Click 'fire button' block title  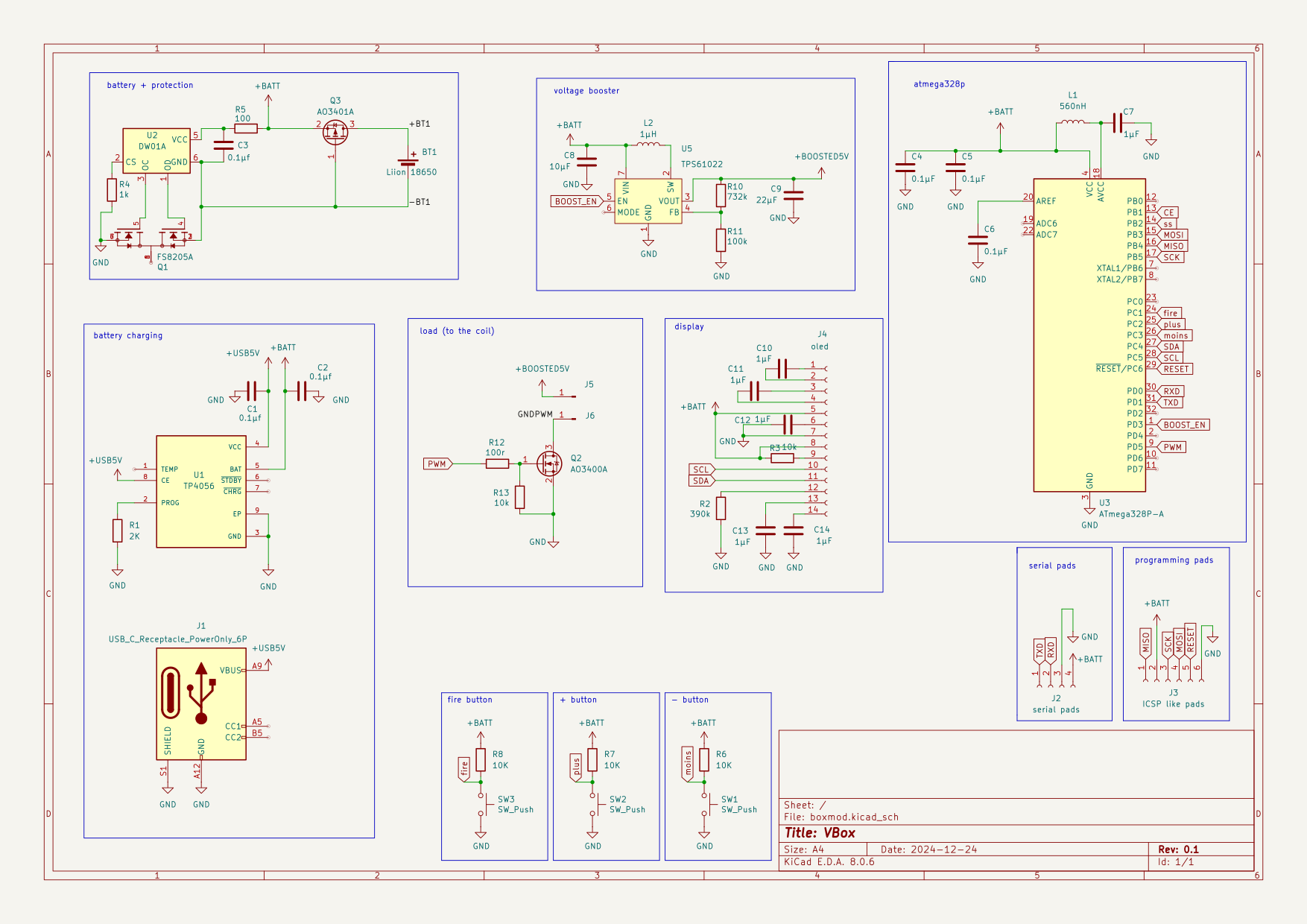[x=469, y=700]
